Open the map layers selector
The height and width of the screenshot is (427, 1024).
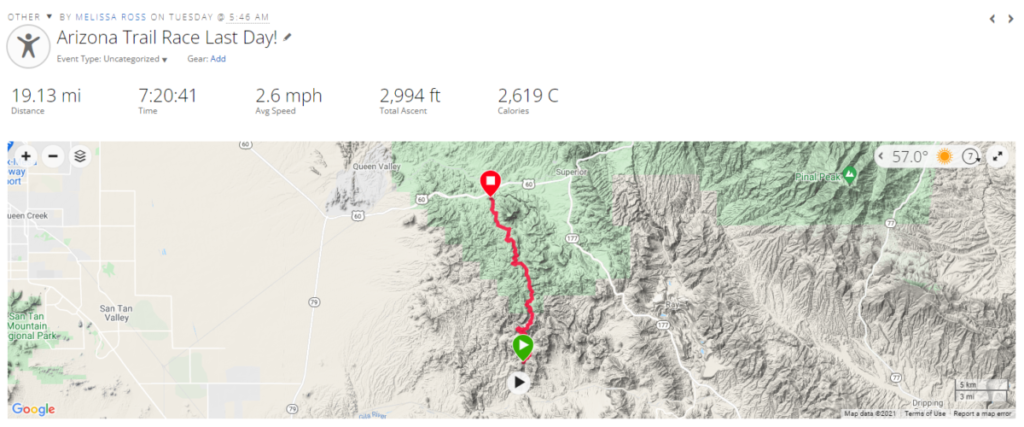[x=80, y=157]
